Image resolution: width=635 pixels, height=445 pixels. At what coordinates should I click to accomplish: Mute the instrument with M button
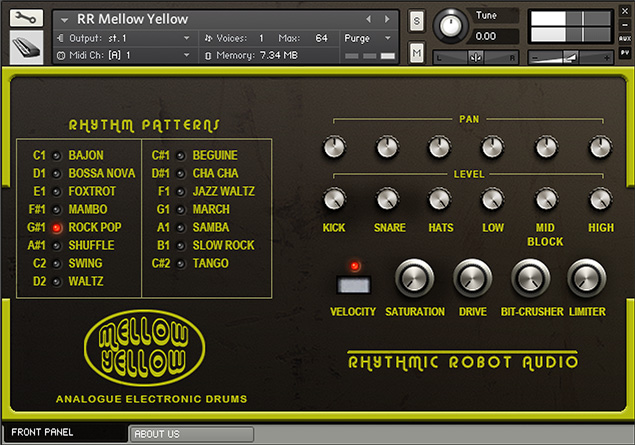pos(417,53)
